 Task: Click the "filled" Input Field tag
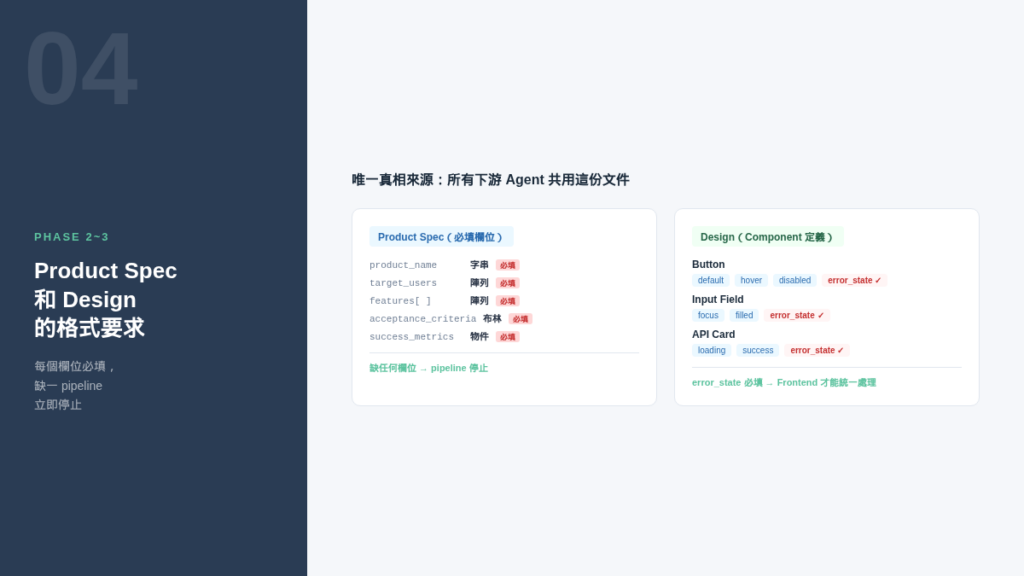(x=744, y=316)
